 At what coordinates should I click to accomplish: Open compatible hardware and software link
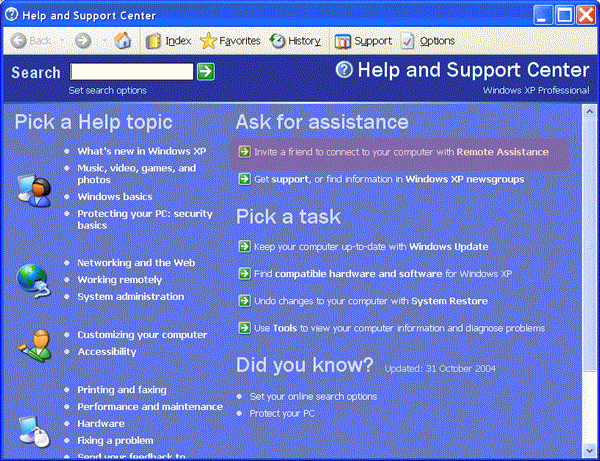383,274
